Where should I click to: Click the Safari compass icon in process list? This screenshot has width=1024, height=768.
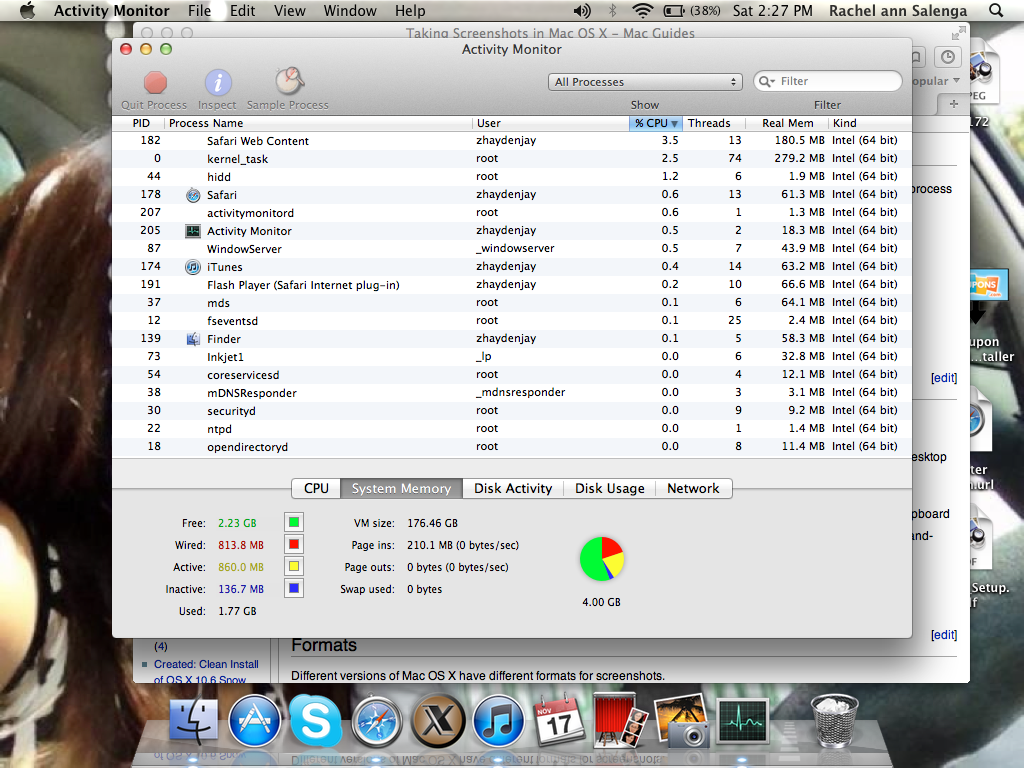(x=193, y=195)
